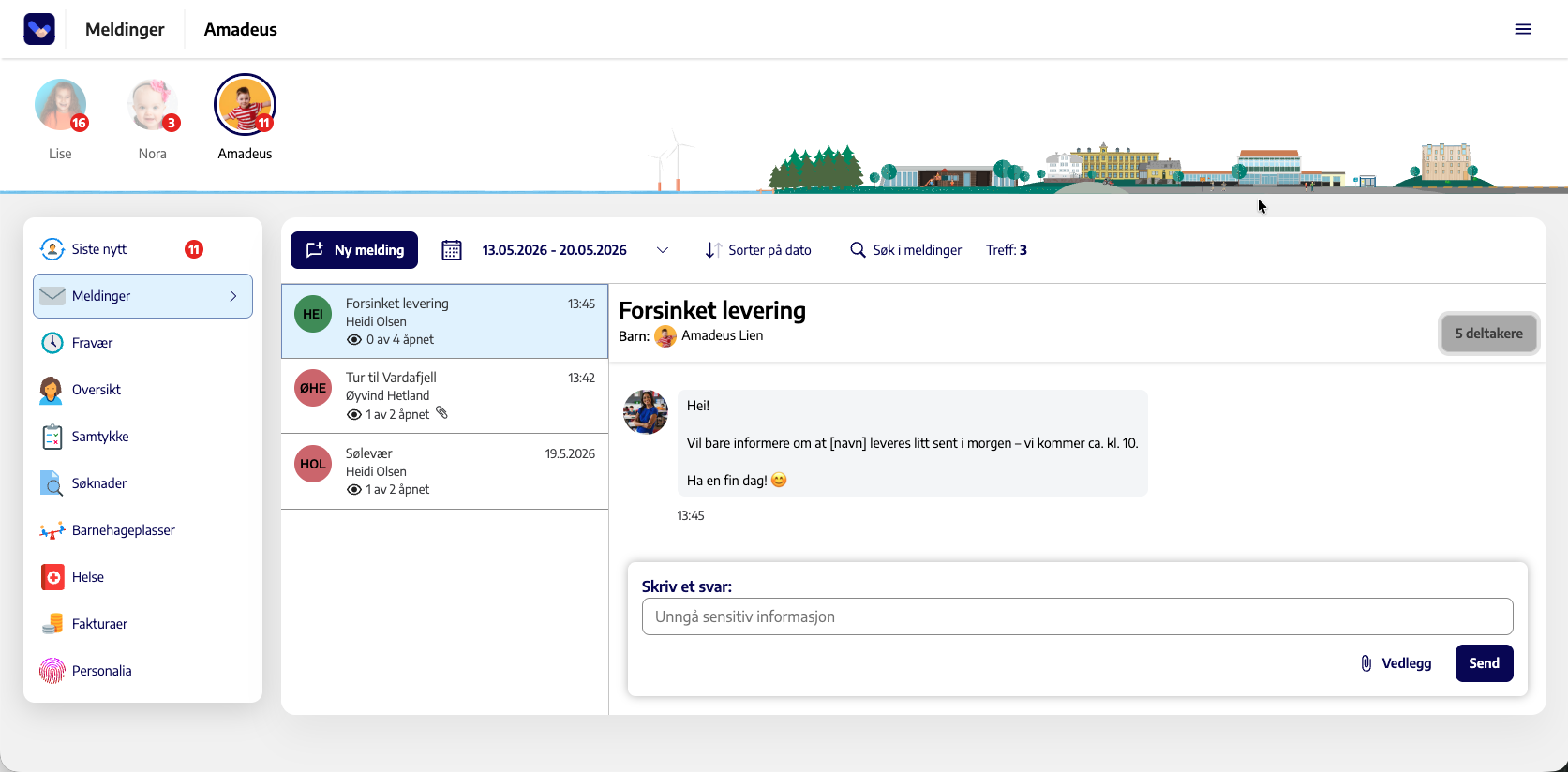1568x772 pixels.
Task: Click the green HEI sender avatar
Action: tap(313, 314)
